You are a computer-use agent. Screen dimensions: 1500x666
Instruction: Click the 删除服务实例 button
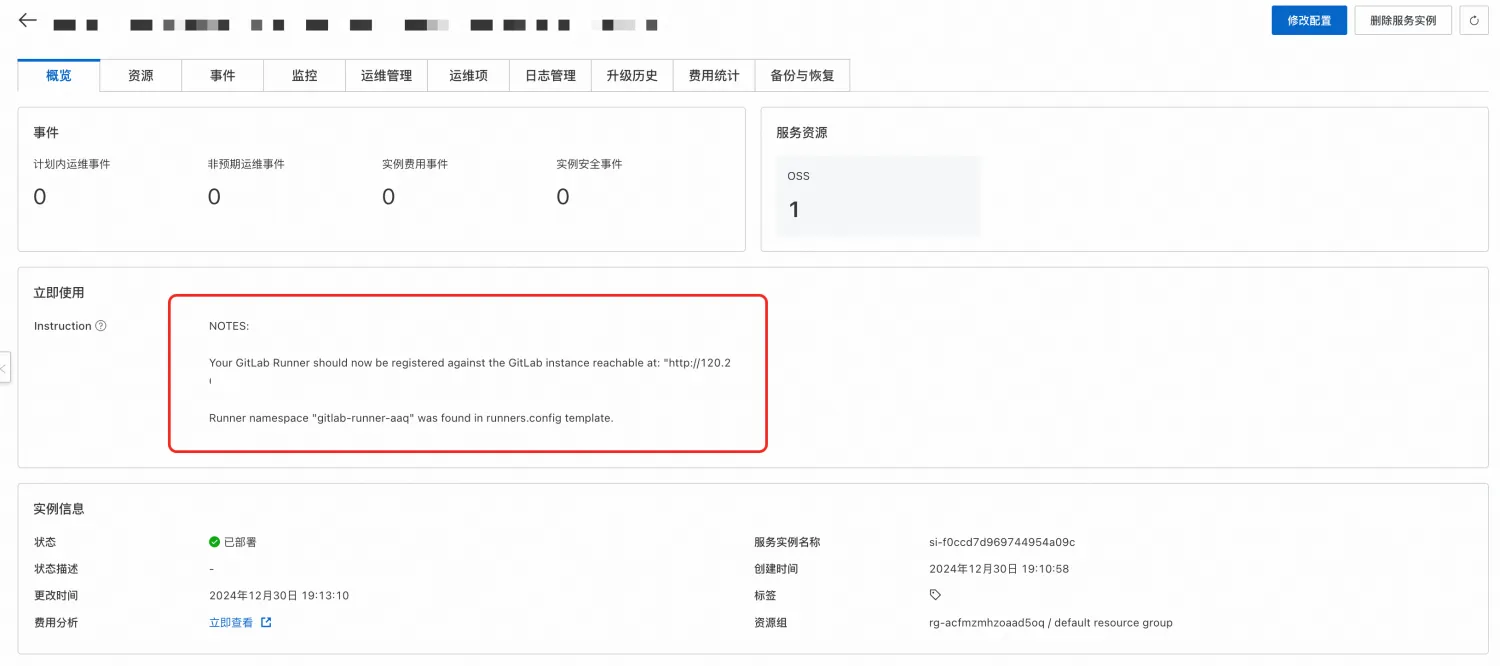(x=1402, y=20)
